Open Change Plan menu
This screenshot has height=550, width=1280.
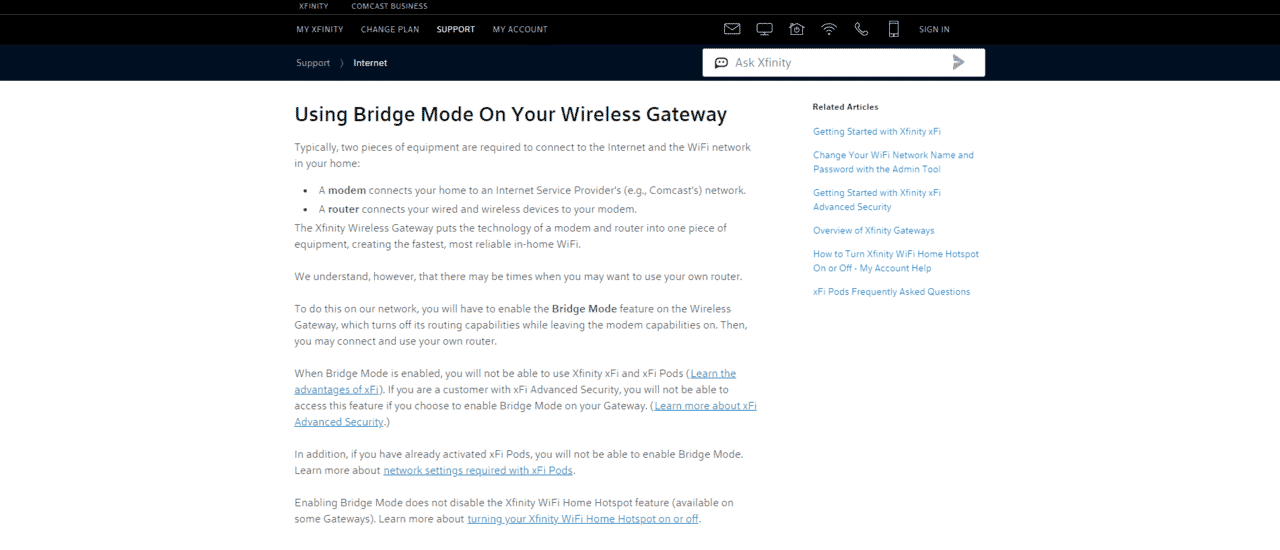point(390,29)
